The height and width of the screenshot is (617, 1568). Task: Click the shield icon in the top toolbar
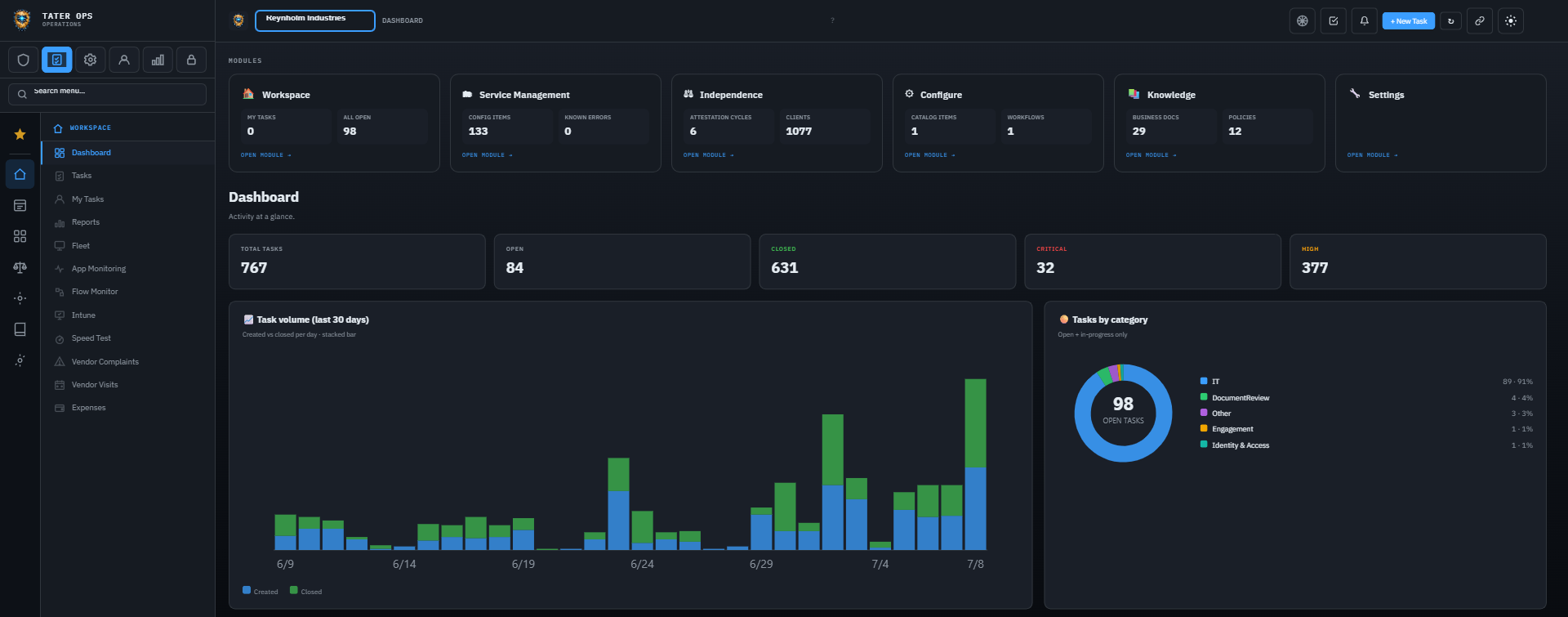point(24,60)
